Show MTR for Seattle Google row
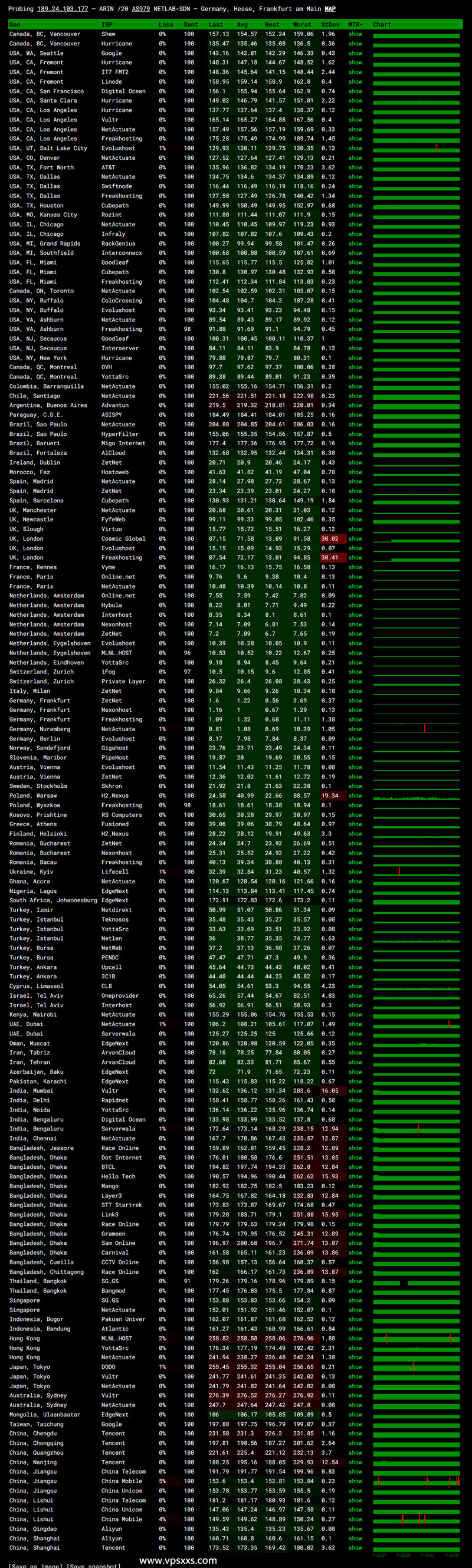 pyautogui.click(x=355, y=54)
